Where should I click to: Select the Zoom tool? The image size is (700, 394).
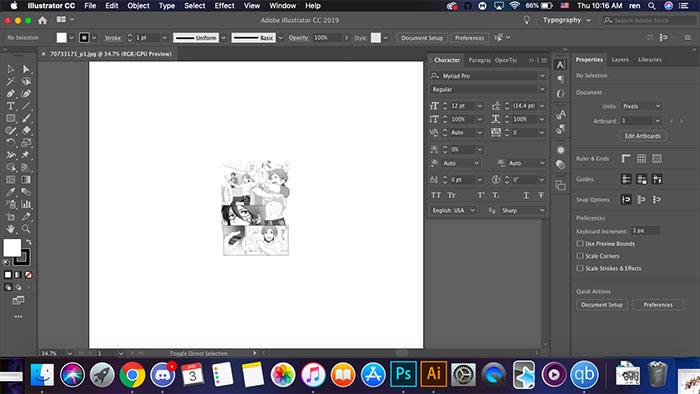tap(26, 229)
